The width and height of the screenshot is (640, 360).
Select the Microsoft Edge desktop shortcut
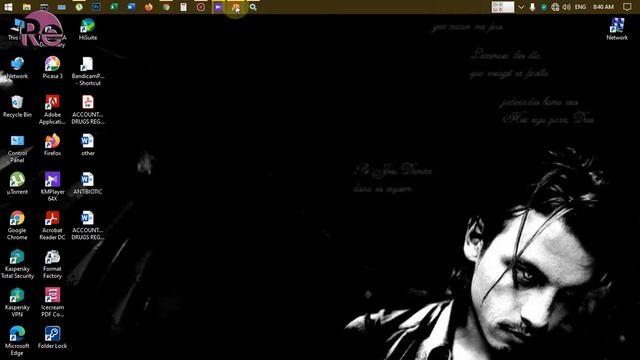[x=17, y=341]
